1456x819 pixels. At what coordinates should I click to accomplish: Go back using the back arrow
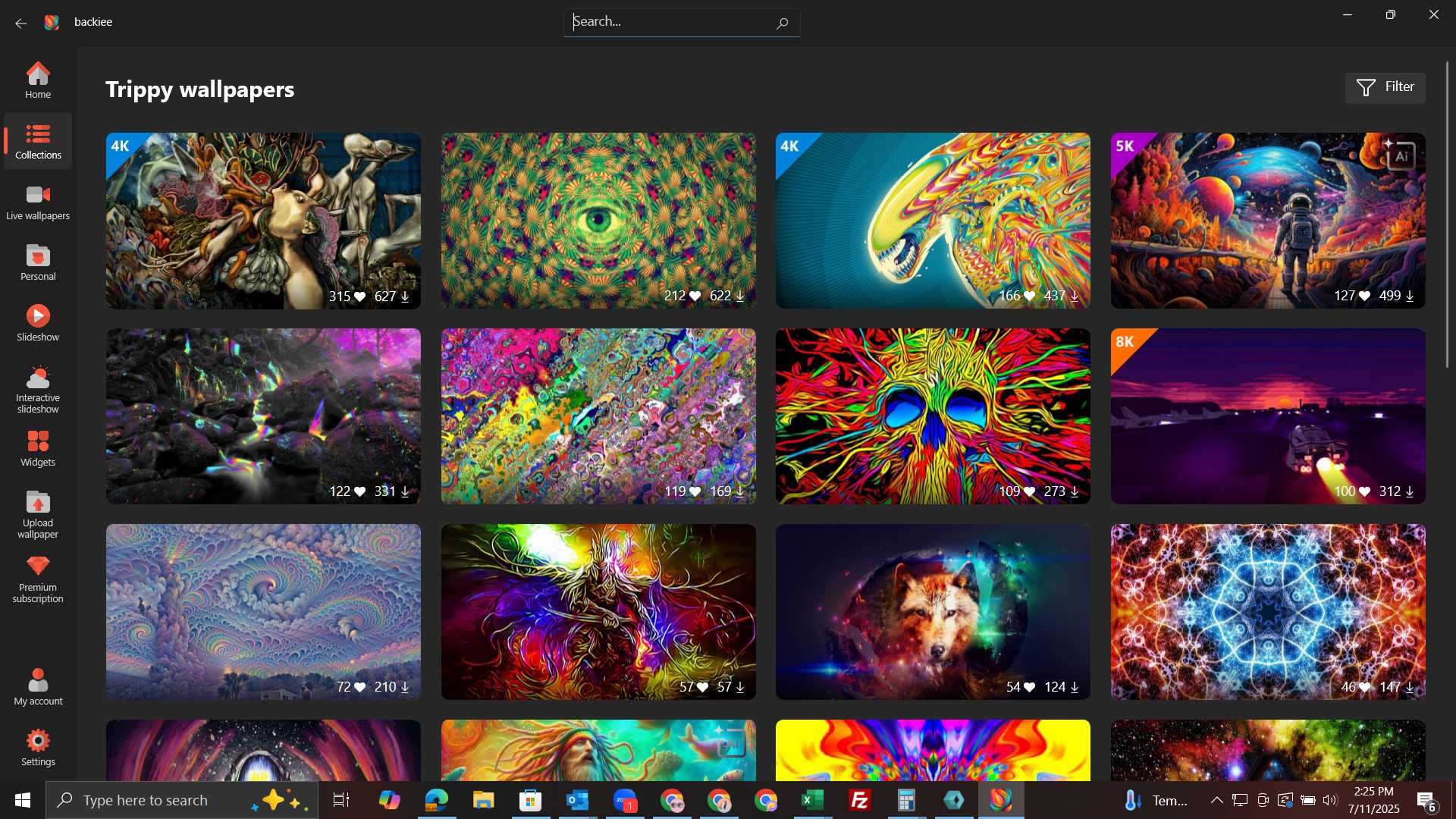(x=20, y=23)
